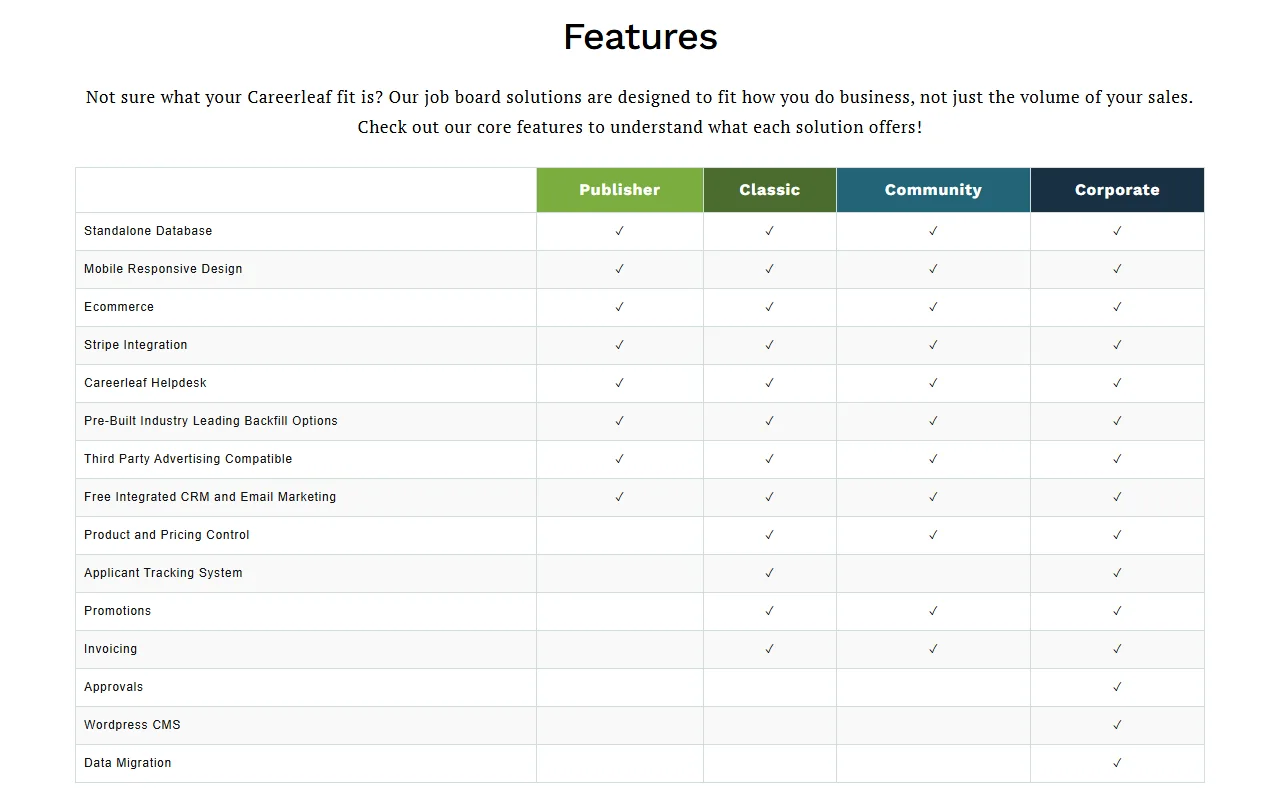Click the Publisher column header
This screenshot has height=799, width=1280.
point(620,190)
